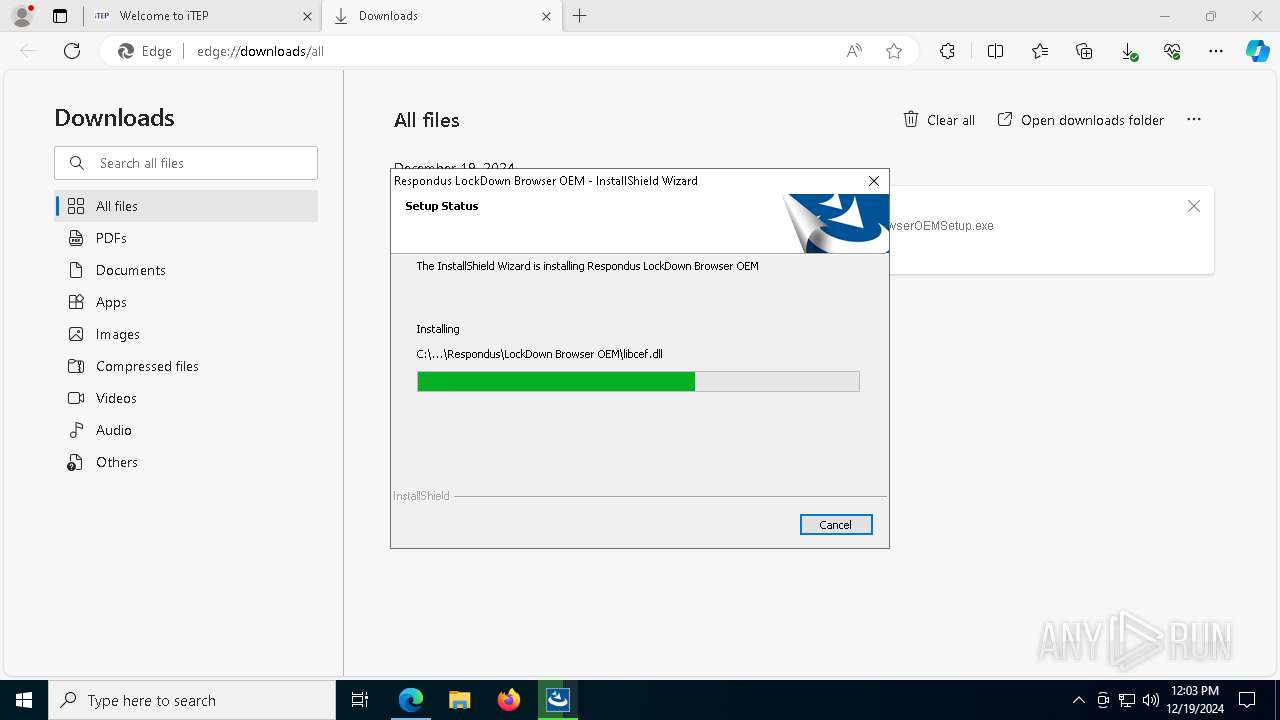The image size is (1280, 720).
Task: Open the tab actions menu icon
Action: tap(60, 16)
